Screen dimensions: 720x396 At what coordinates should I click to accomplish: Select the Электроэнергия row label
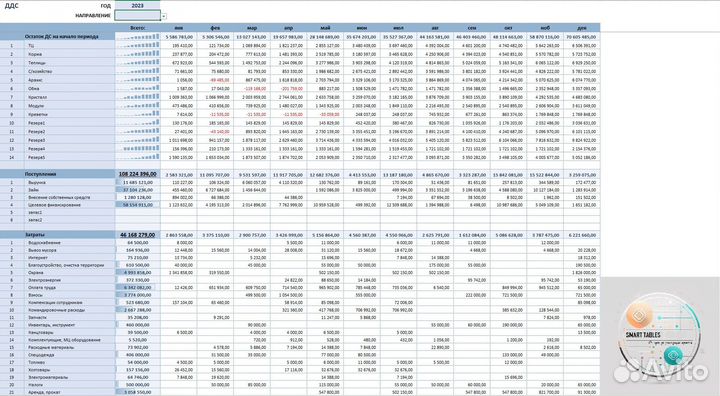coord(45,280)
